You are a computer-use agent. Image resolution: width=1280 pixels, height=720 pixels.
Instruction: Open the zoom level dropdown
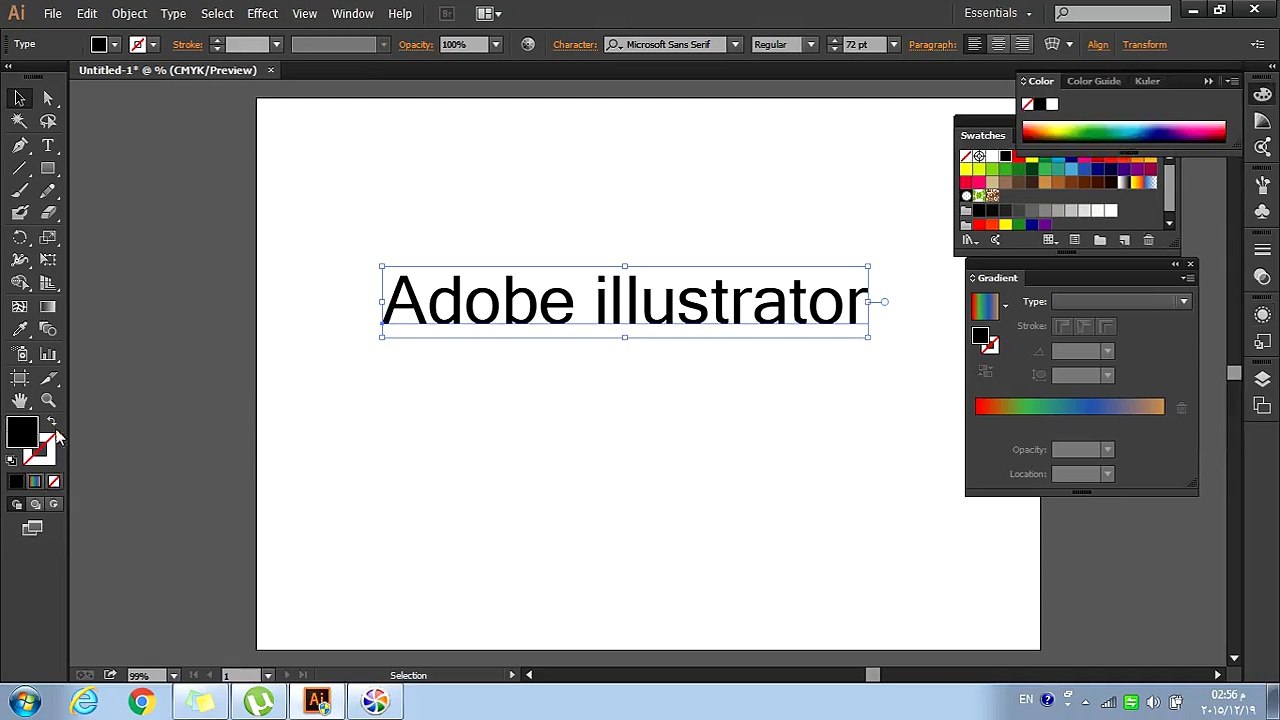(x=174, y=676)
